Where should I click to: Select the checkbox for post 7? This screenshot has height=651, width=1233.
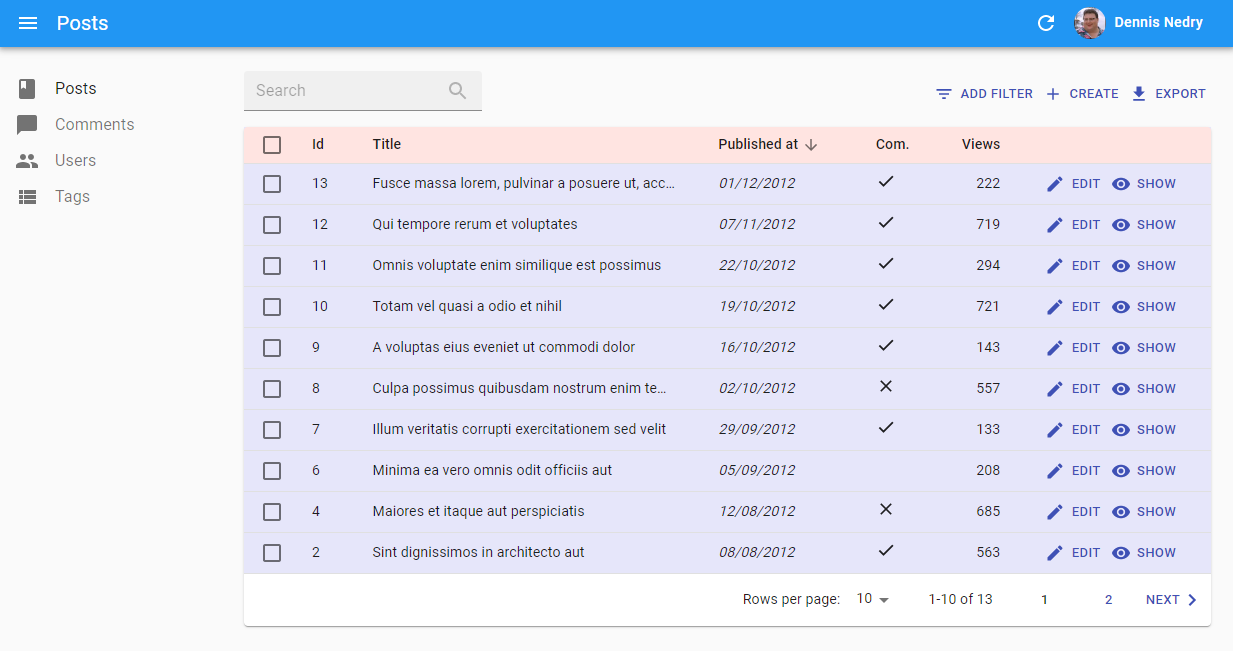tap(272, 430)
